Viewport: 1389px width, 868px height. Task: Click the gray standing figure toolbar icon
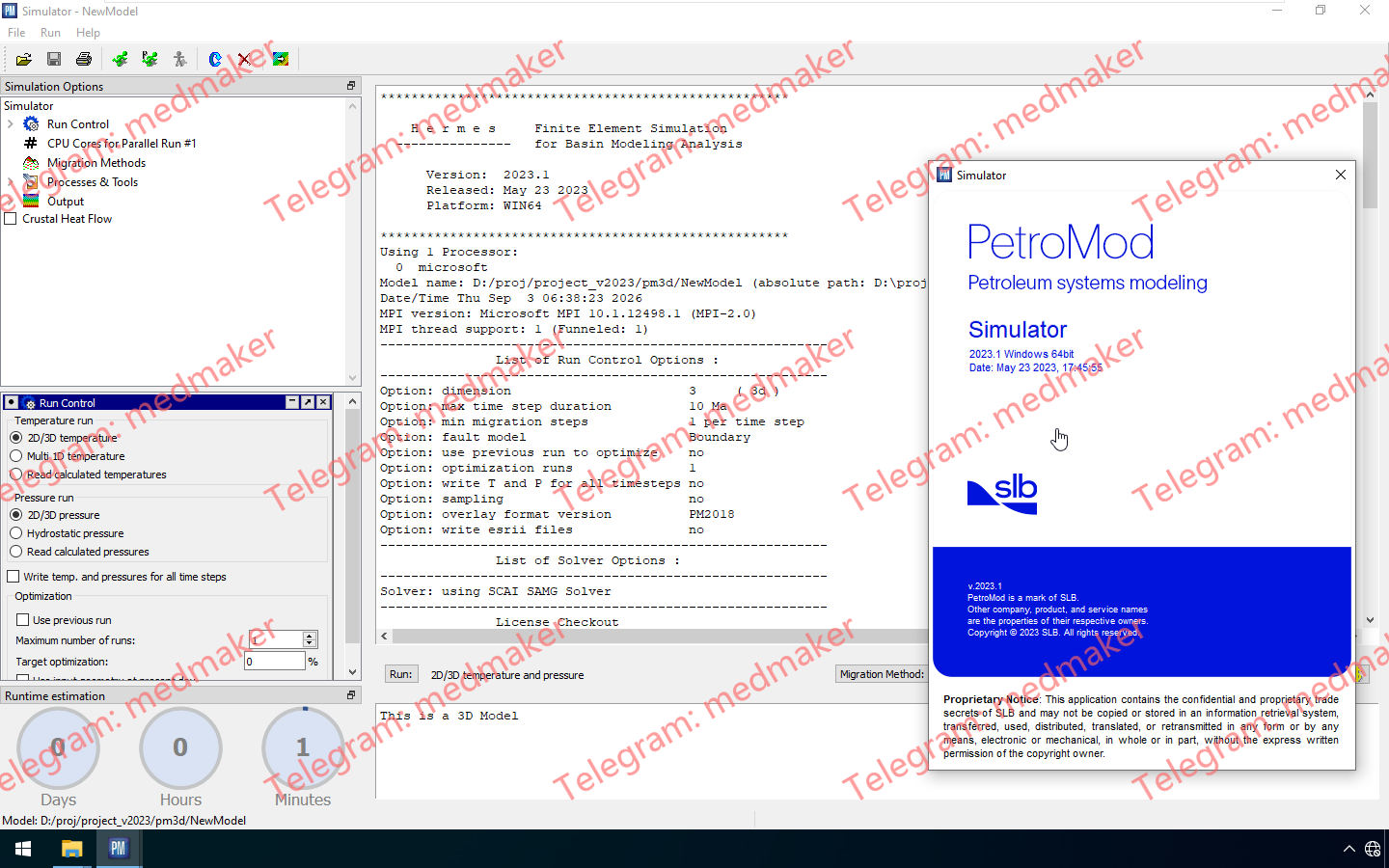179,60
